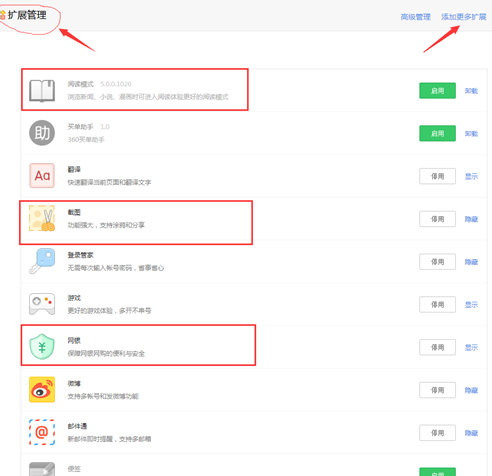The width and height of the screenshot is (492, 476).
Task: Uninstall 买单助手 via 卸载 link
Action: pos(471,133)
